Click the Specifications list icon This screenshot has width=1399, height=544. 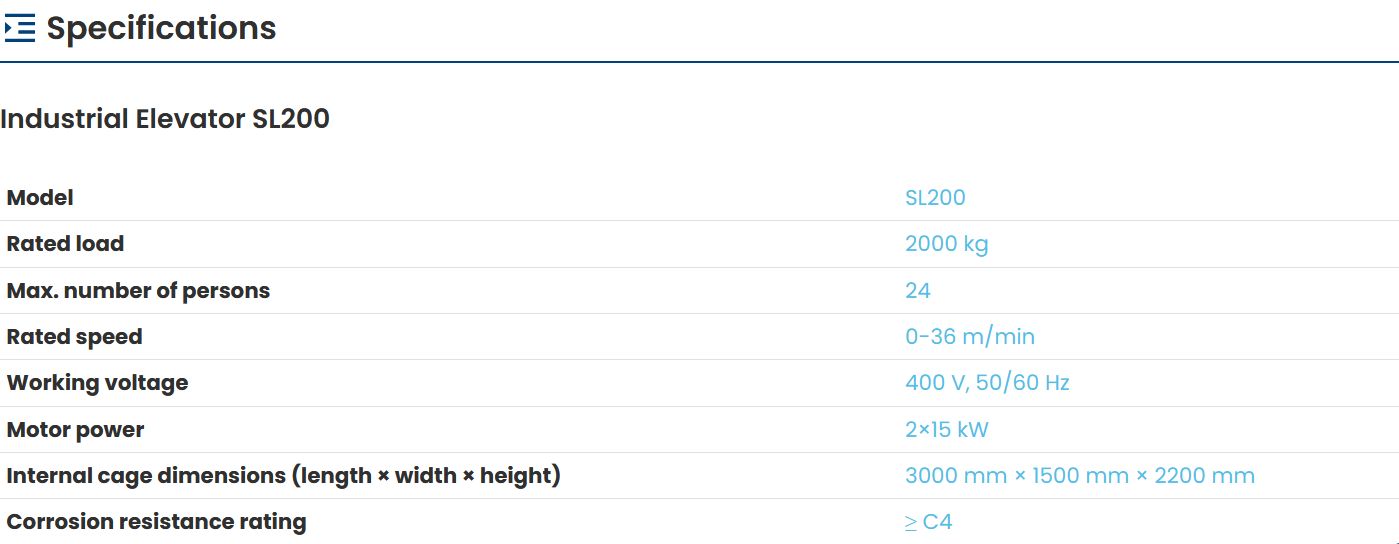pos(20,29)
